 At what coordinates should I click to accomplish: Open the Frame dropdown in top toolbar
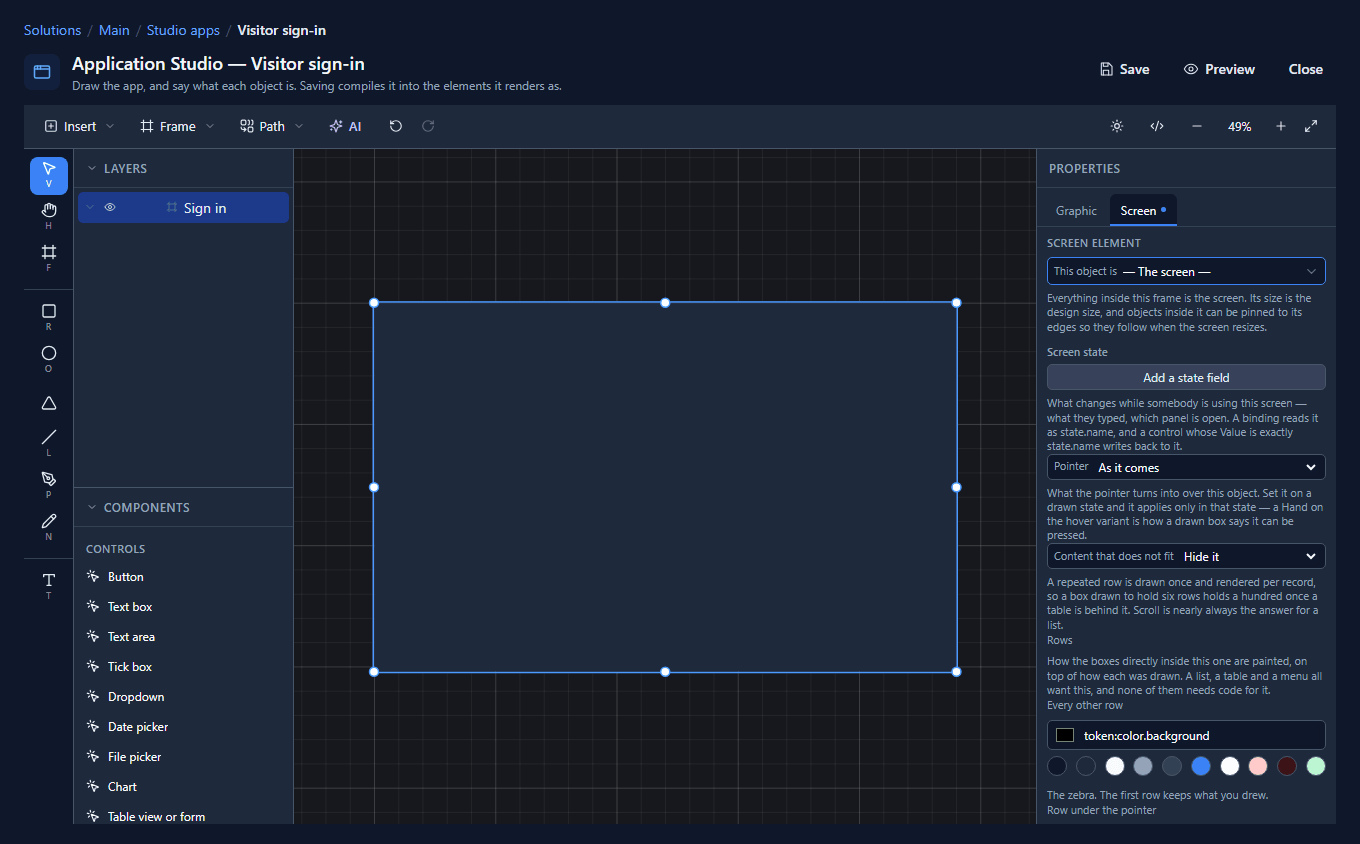pos(177,126)
